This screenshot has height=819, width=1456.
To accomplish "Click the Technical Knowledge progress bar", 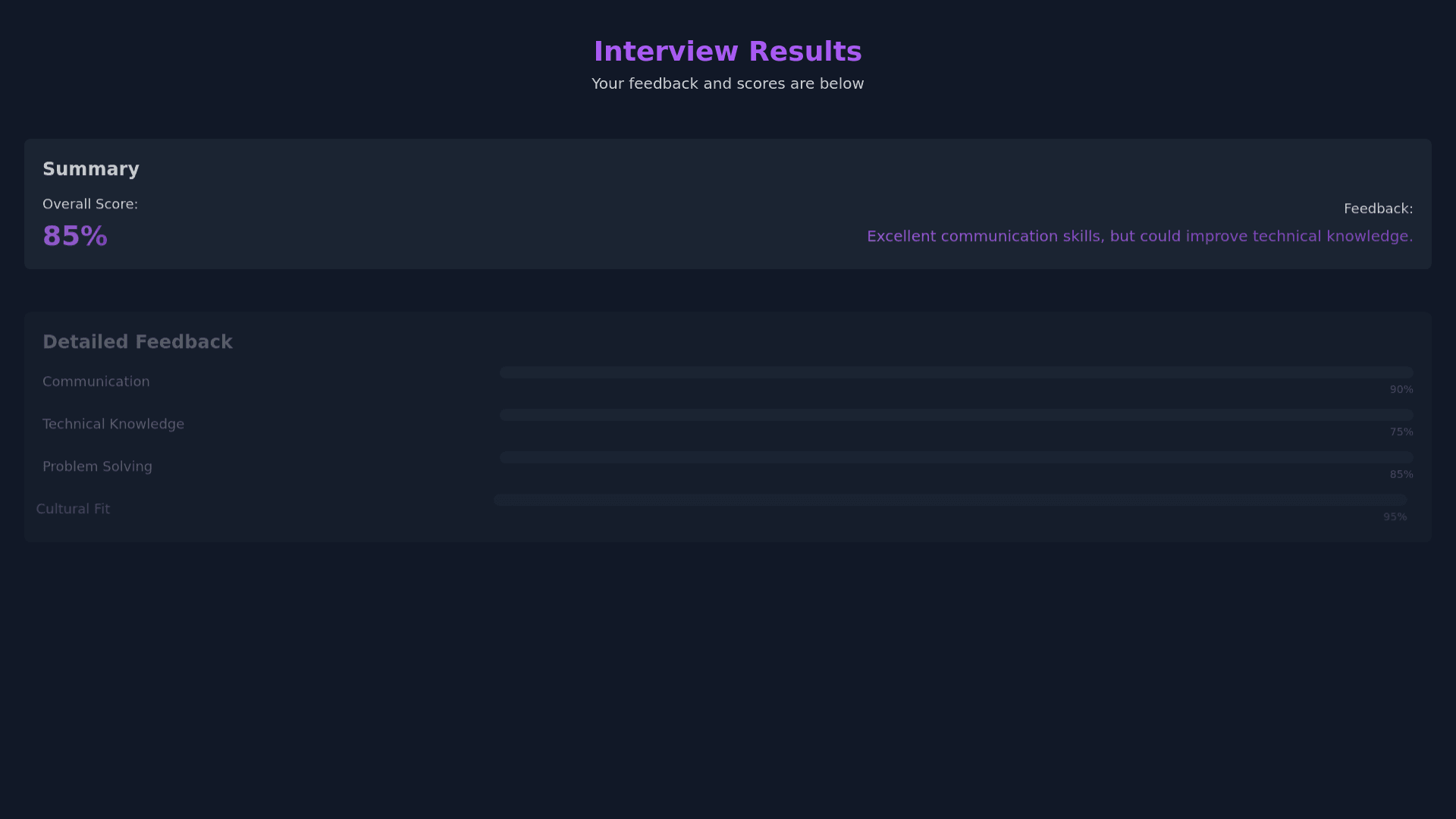I will click(955, 415).
